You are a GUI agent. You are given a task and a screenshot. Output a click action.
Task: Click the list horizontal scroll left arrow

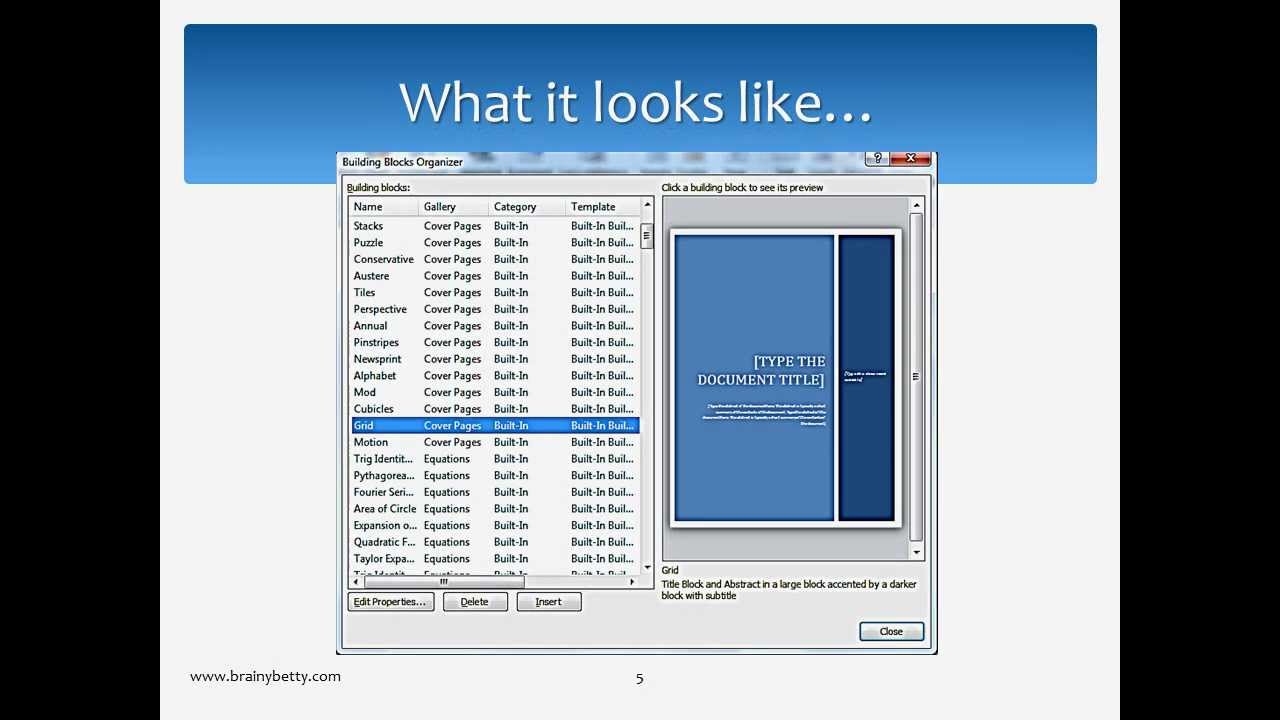[356, 581]
